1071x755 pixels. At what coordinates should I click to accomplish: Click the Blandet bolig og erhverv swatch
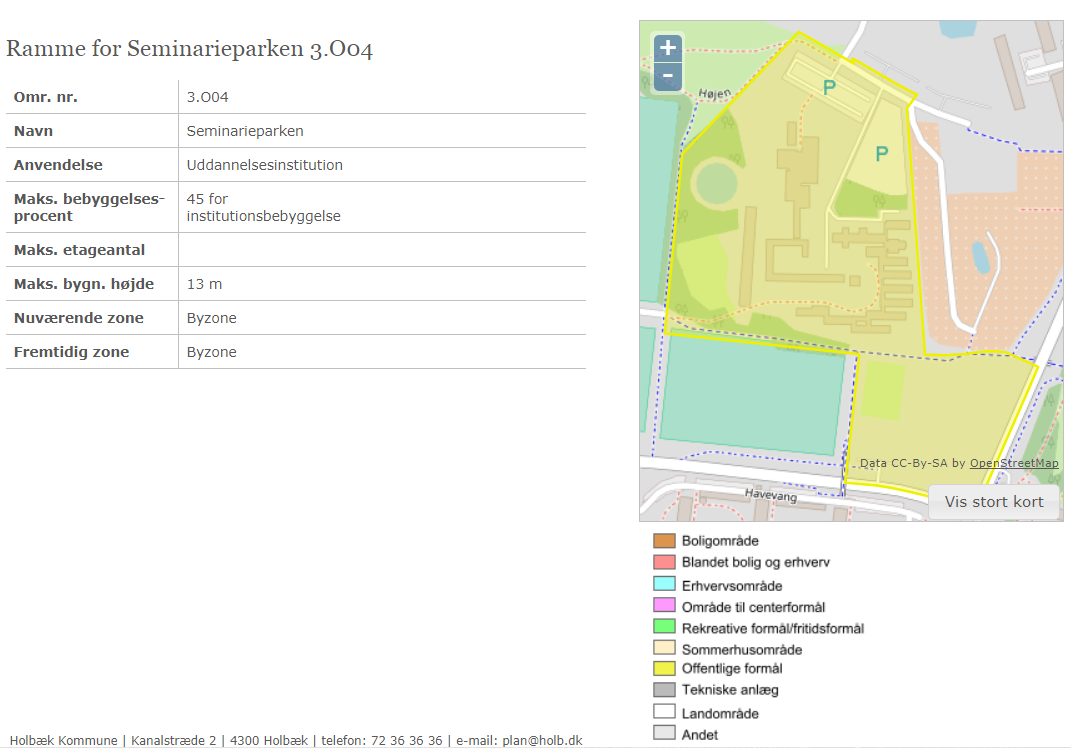665,562
